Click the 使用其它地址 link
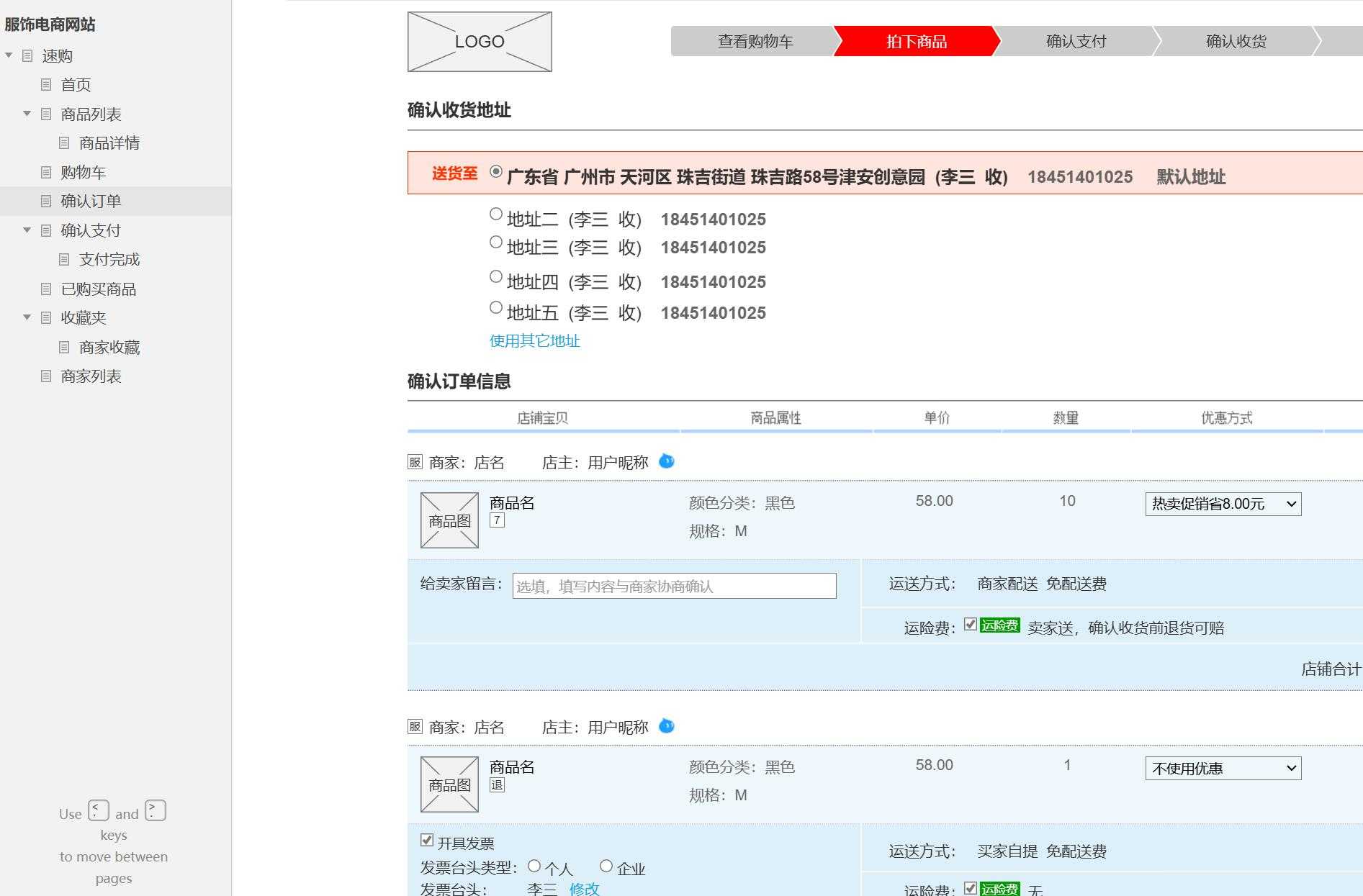 (534, 341)
